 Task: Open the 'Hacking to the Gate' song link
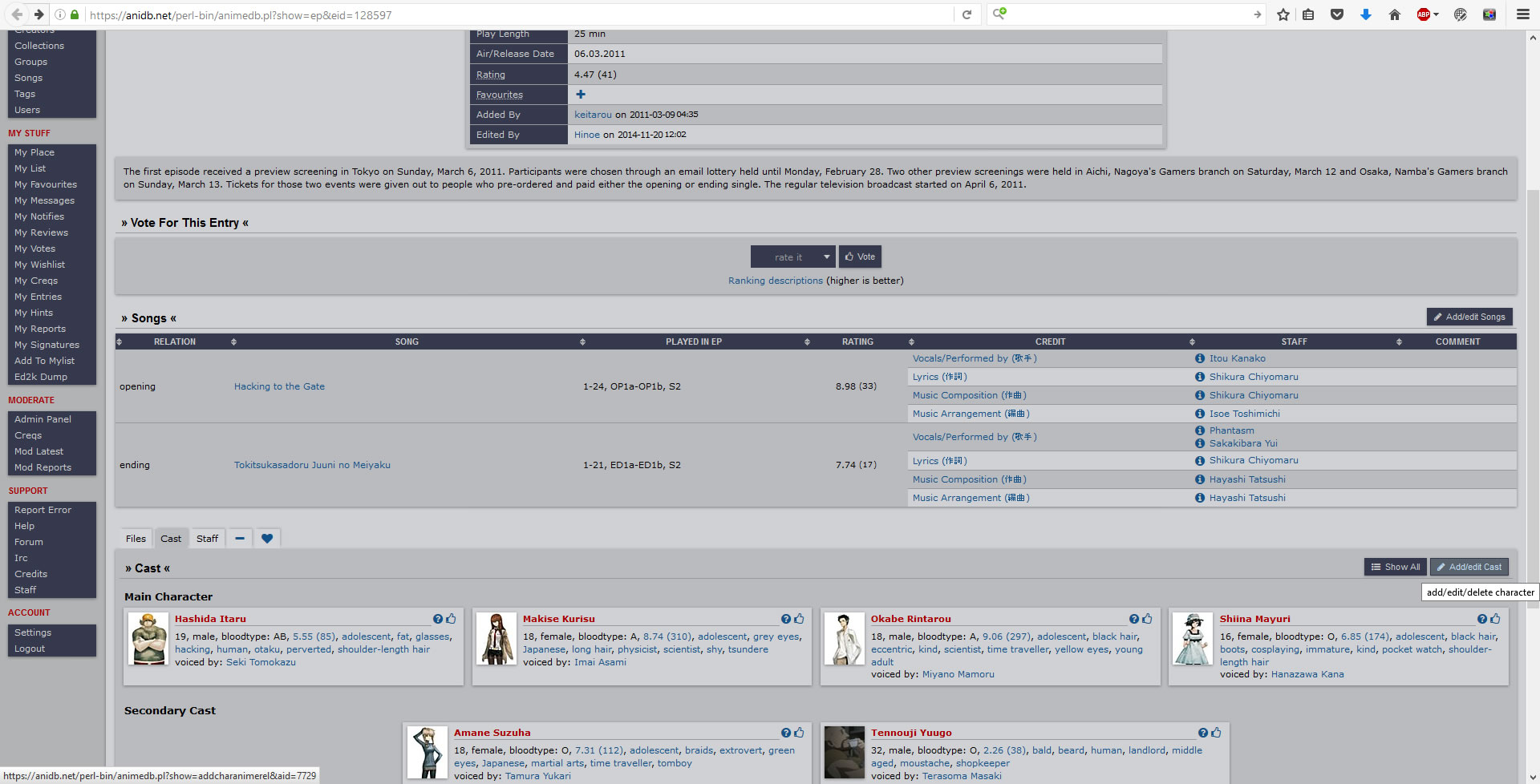pyautogui.click(x=279, y=386)
